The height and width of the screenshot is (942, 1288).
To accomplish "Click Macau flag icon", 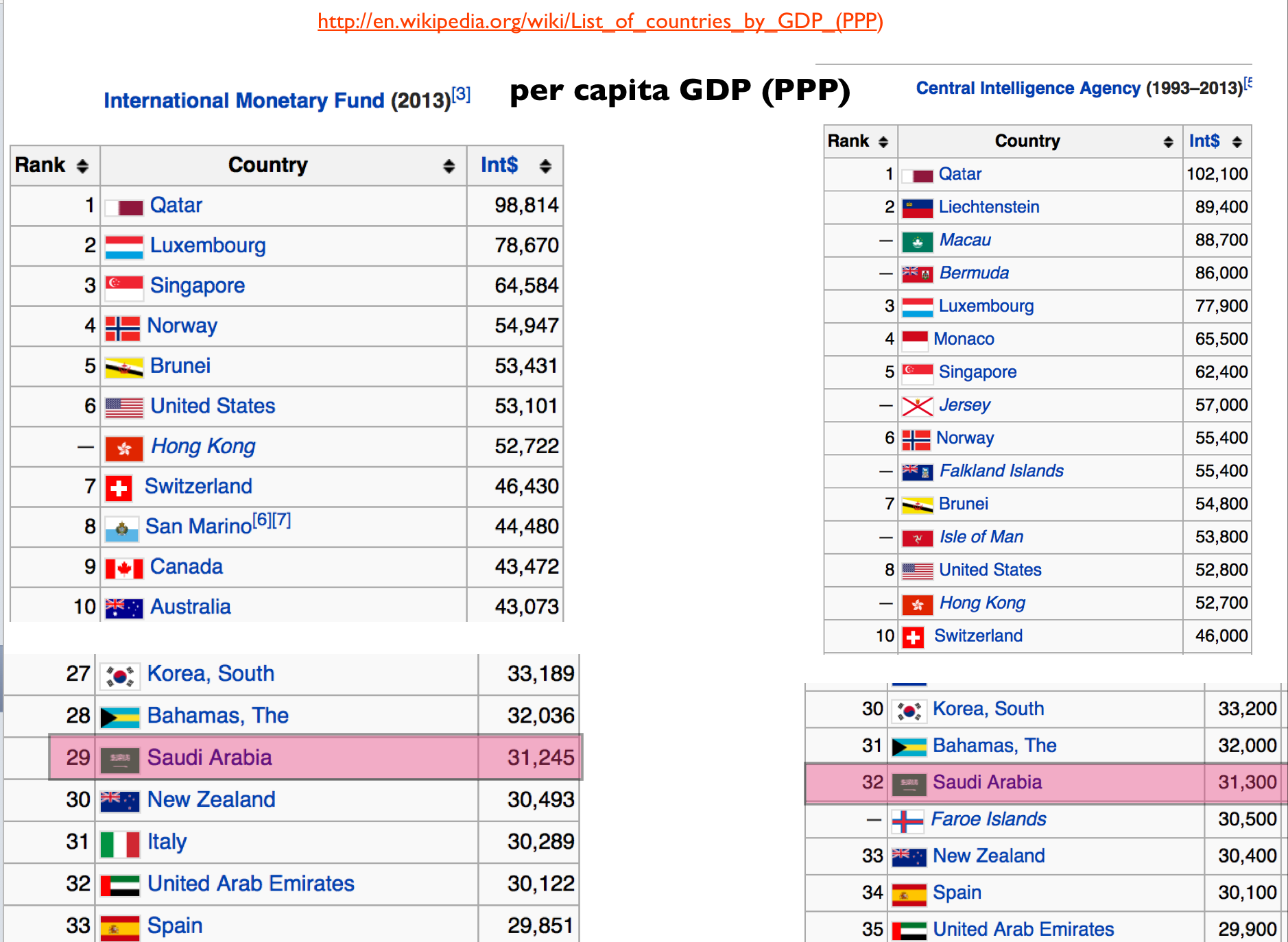I will 918,242.
